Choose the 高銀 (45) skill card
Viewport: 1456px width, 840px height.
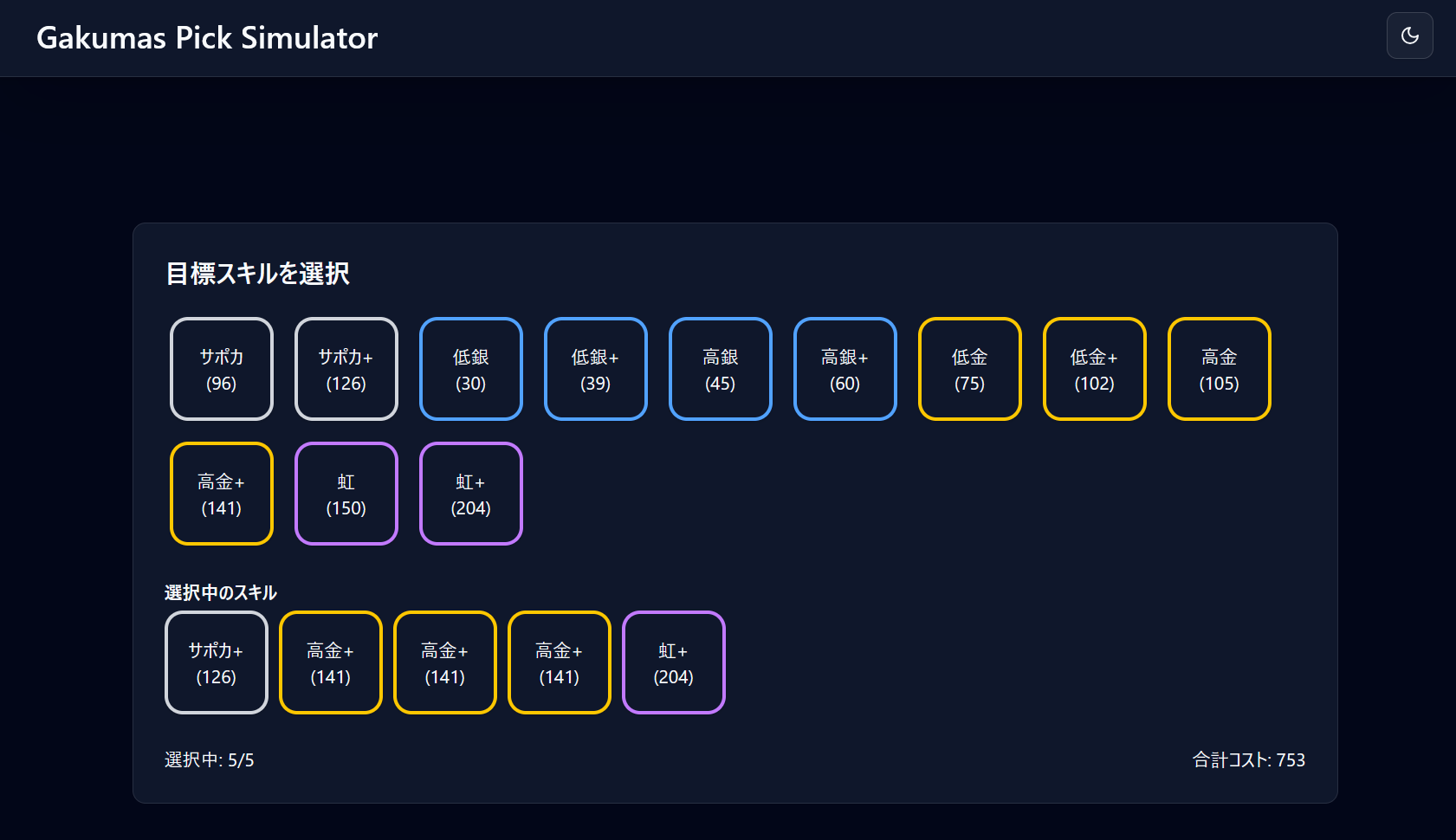point(720,368)
